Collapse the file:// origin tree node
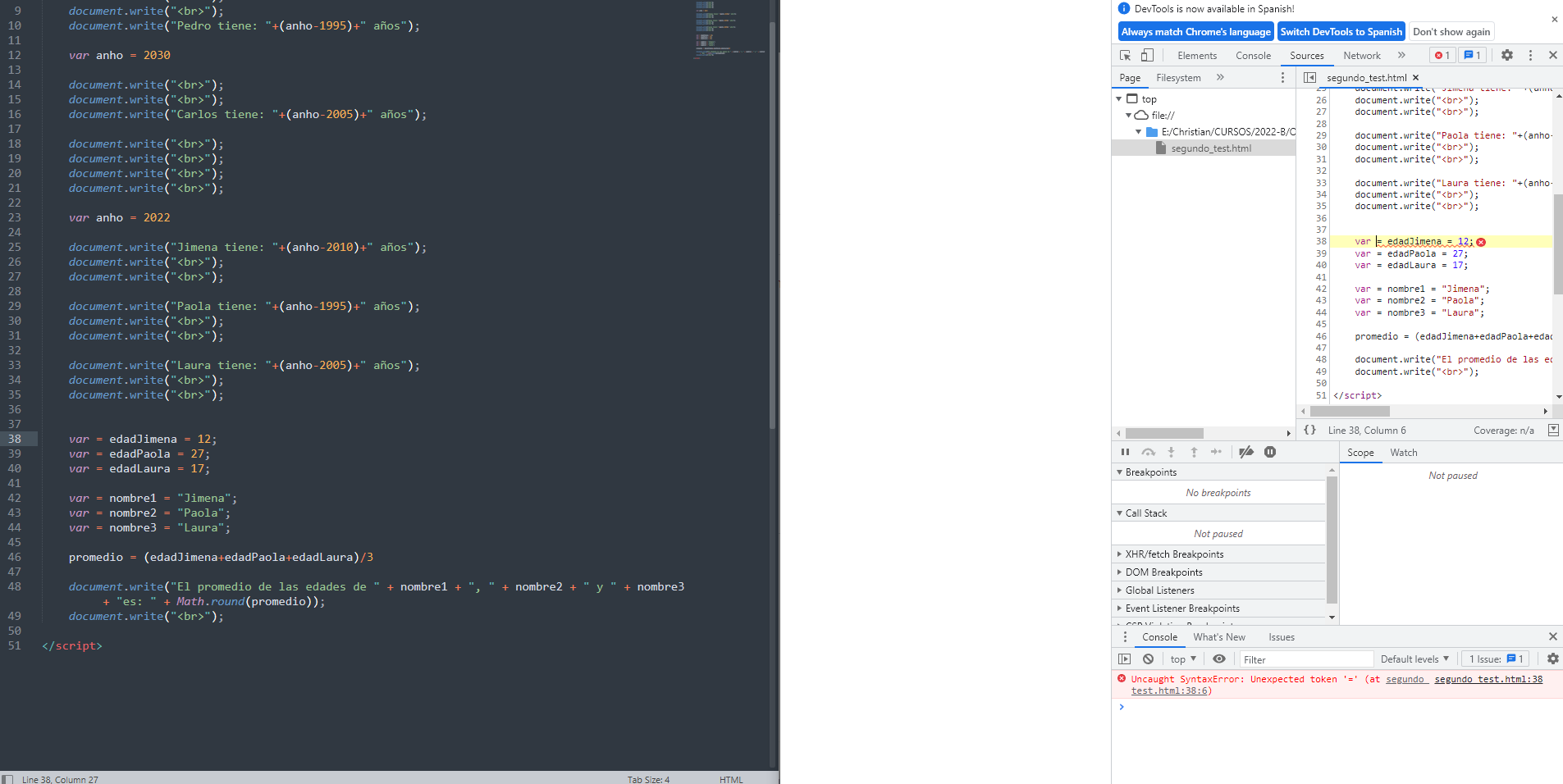The image size is (1563, 784). click(x=1129, y=116)
